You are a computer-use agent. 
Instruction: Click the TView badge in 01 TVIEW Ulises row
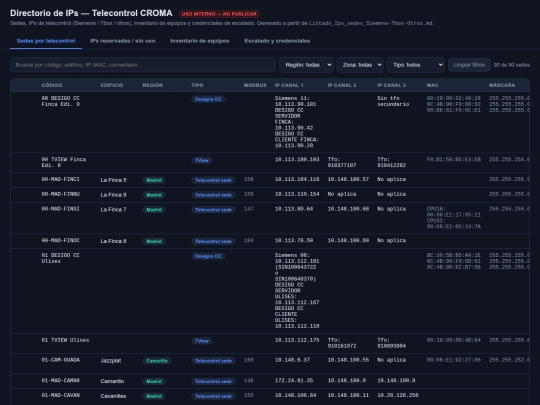coord(202,341)
